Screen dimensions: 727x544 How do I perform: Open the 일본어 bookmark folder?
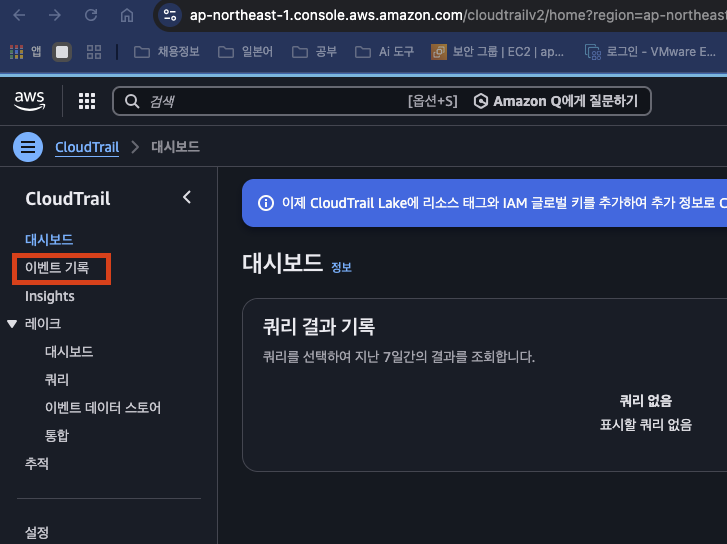click(245, 51)
